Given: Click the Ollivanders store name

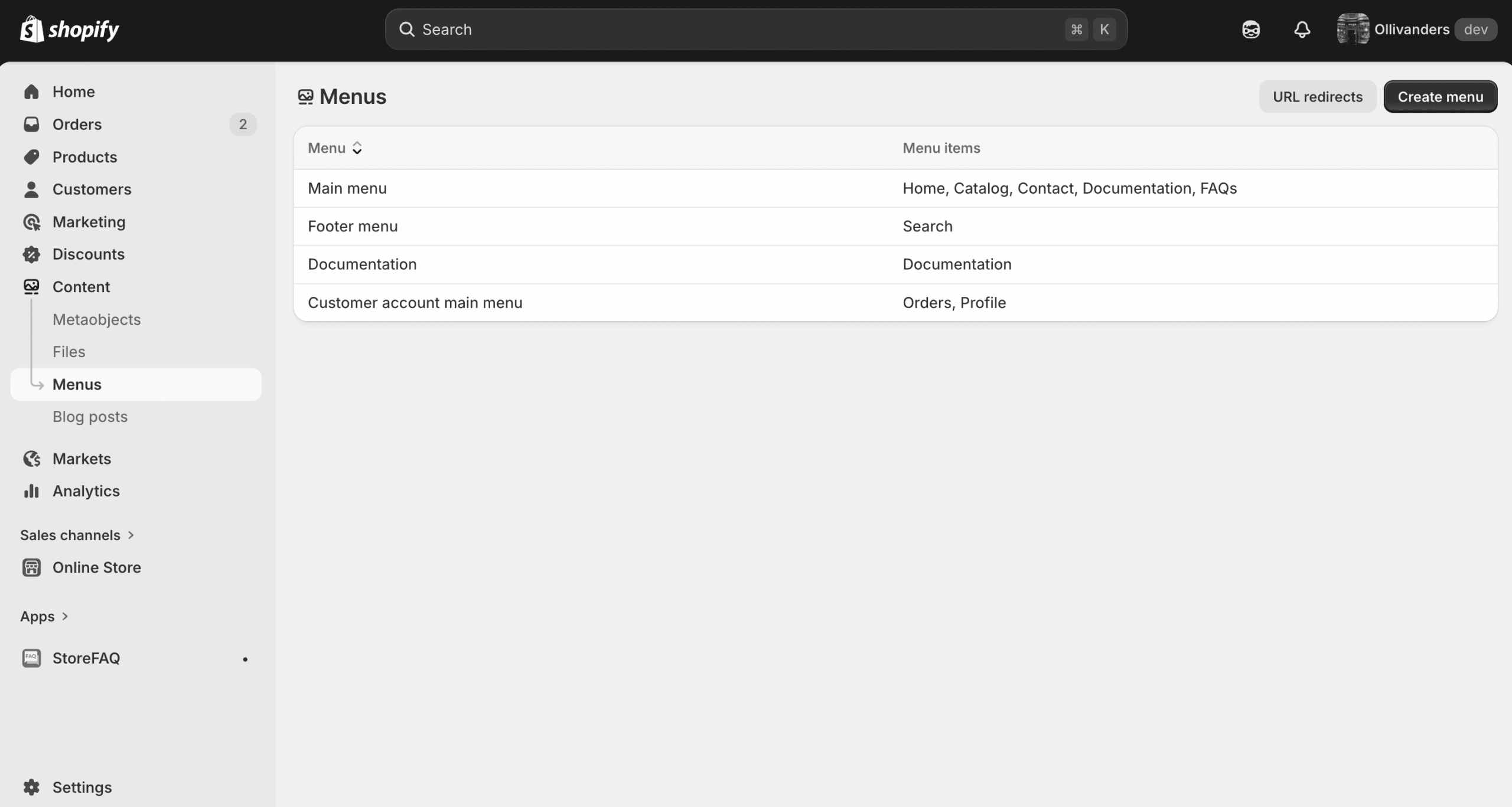Looking at the screenshot, I should coord(1412,30).
